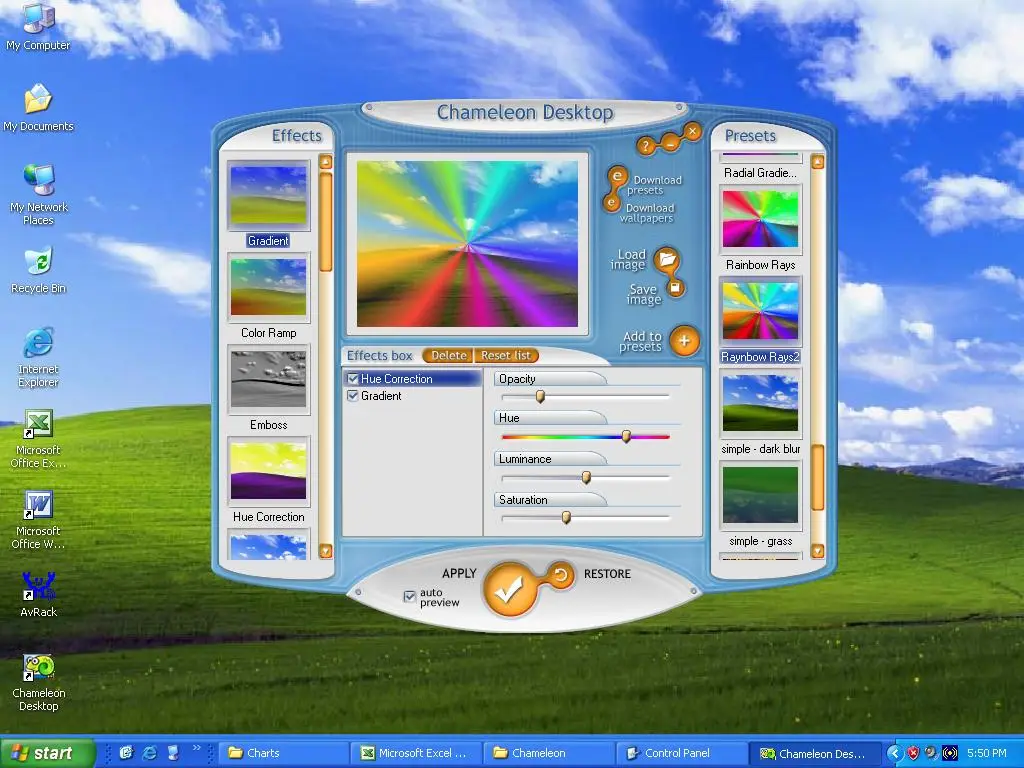Screen dimensions: 1024x768
Task: Switch to Charts taskbar button
Action: [x=283, y=753]
